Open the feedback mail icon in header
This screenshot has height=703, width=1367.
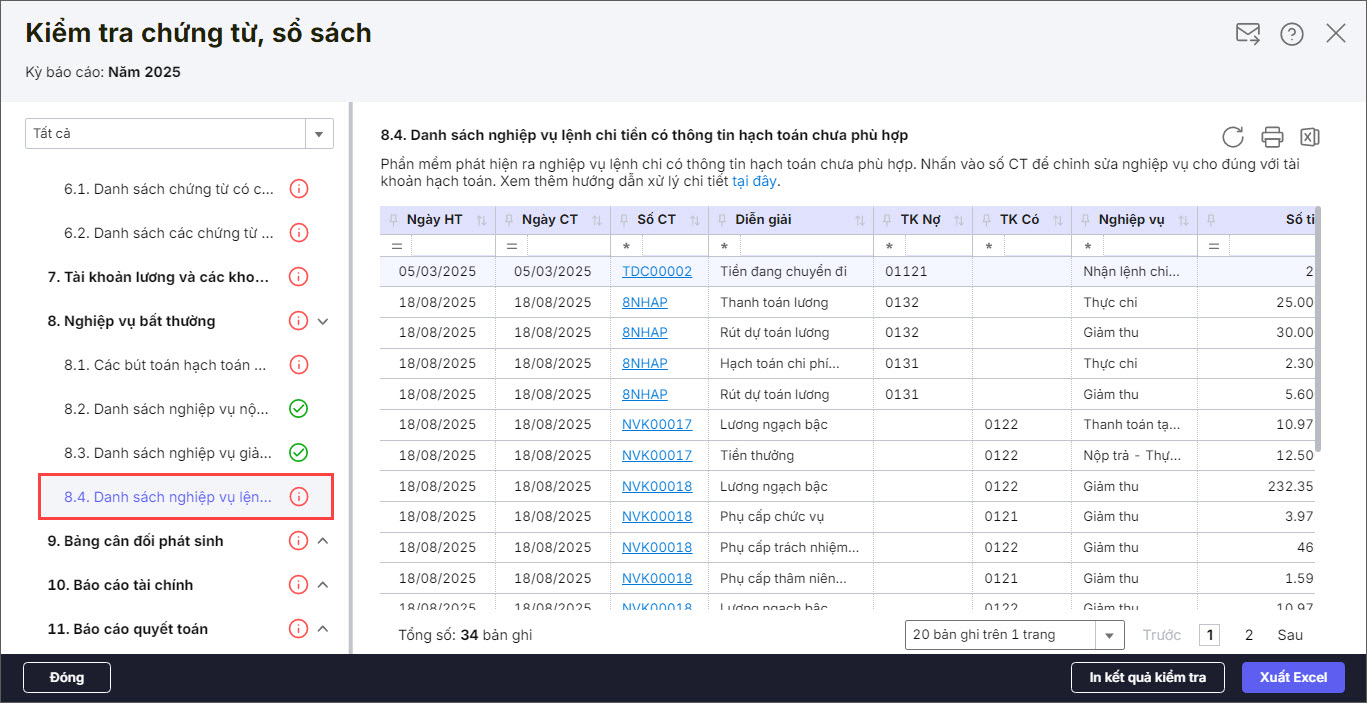click(x=1247, y=34)
